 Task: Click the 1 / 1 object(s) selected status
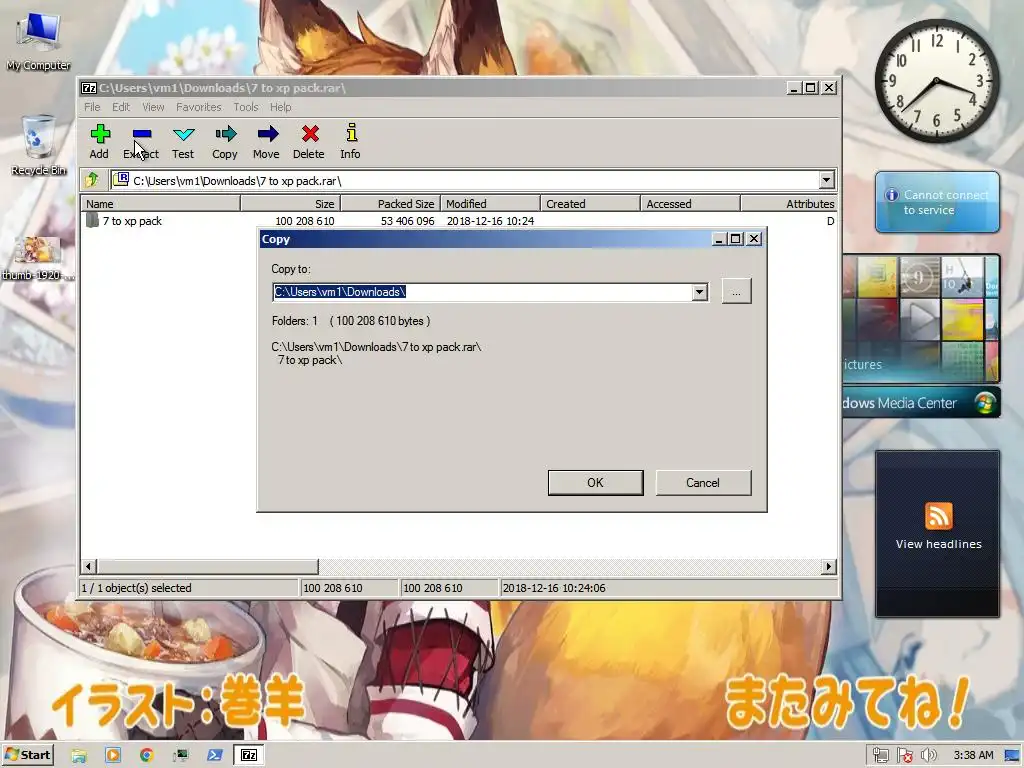(x=136, y=588)
